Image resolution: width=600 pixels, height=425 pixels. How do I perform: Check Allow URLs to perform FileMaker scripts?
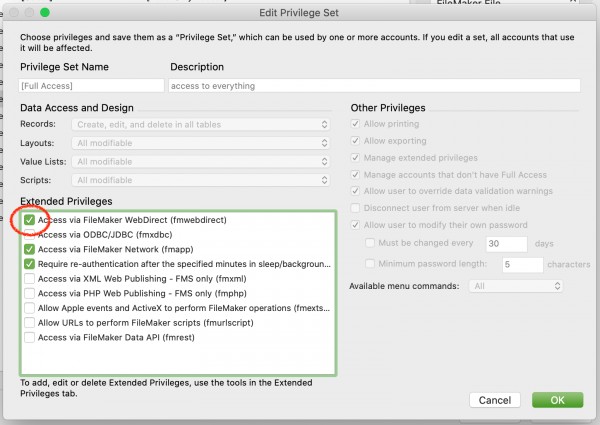(29, 322)
